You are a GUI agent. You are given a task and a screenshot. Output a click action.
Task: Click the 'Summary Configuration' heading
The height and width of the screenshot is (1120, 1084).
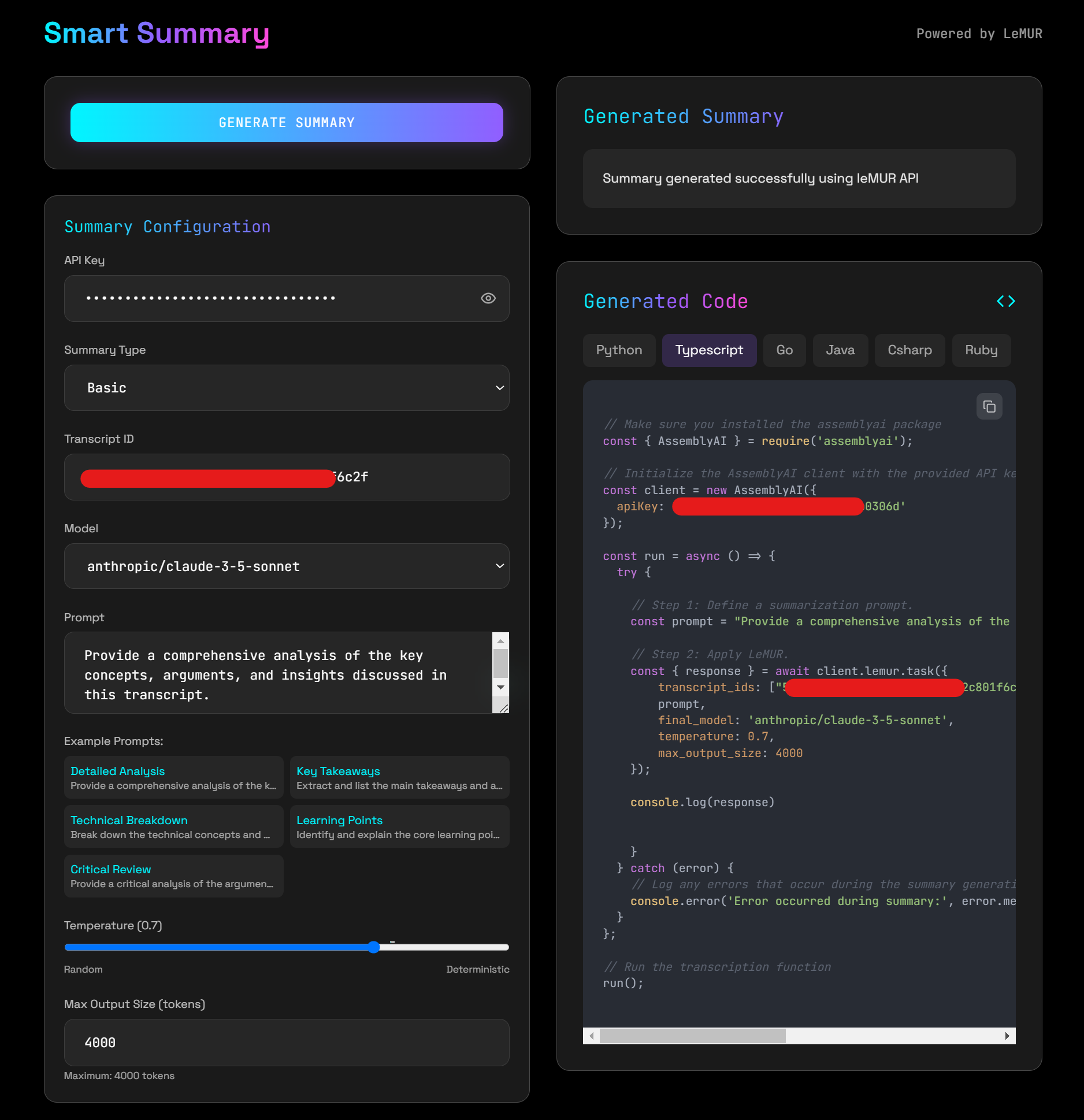tap(168, 227)
